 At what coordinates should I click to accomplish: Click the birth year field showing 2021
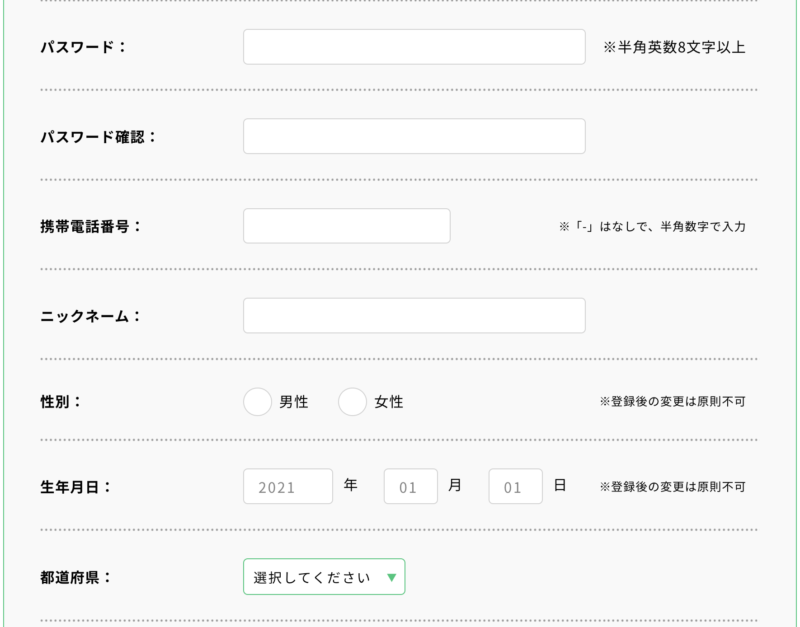pos(288,487)
